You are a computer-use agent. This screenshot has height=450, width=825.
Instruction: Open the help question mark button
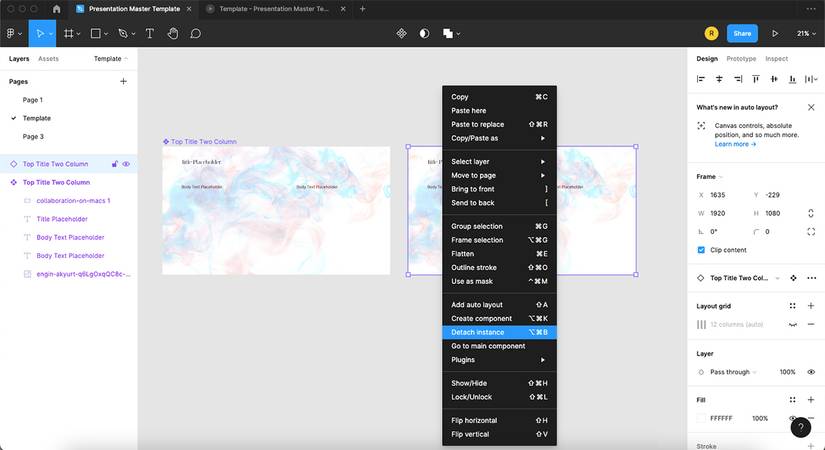800,427
